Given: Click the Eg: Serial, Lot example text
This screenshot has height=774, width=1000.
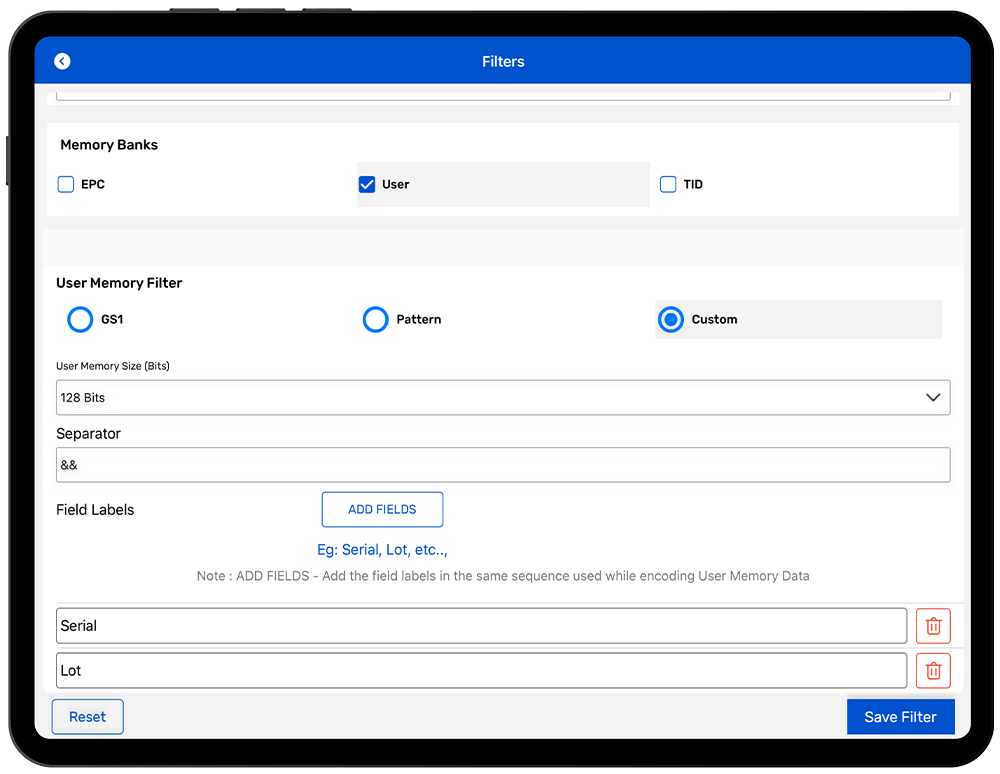Looking at the screenshot, I should 382,550.
